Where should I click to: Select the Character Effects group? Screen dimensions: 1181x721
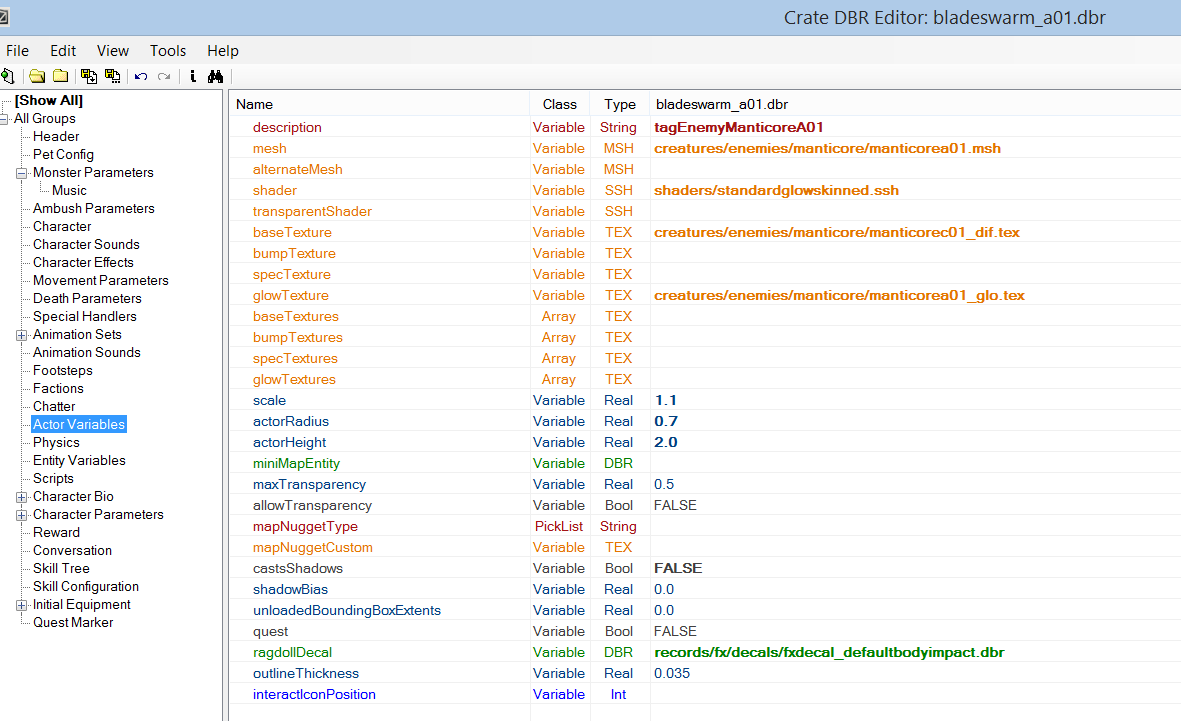coord(83,263)
